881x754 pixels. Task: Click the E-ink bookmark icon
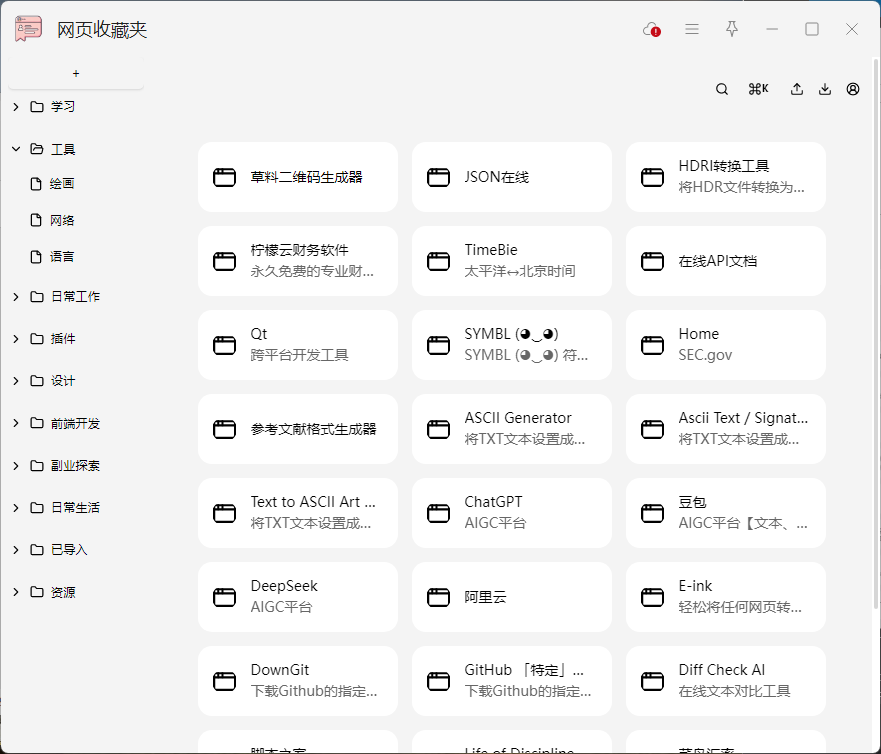coord(652,597)
